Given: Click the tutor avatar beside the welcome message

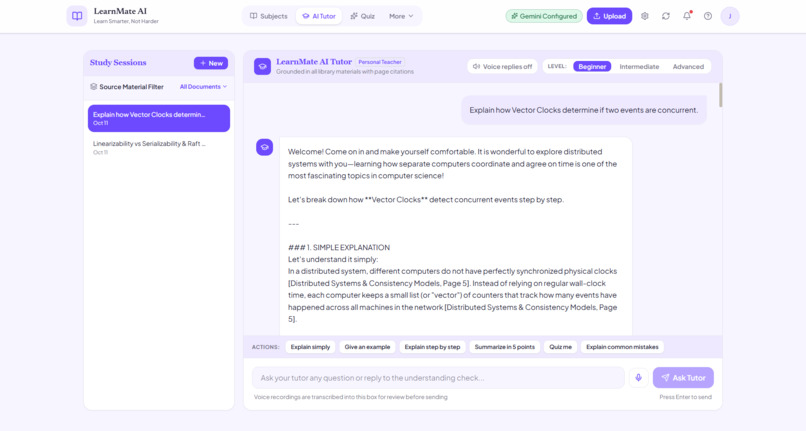Looking at the screenshot, I should pos(265,147).
